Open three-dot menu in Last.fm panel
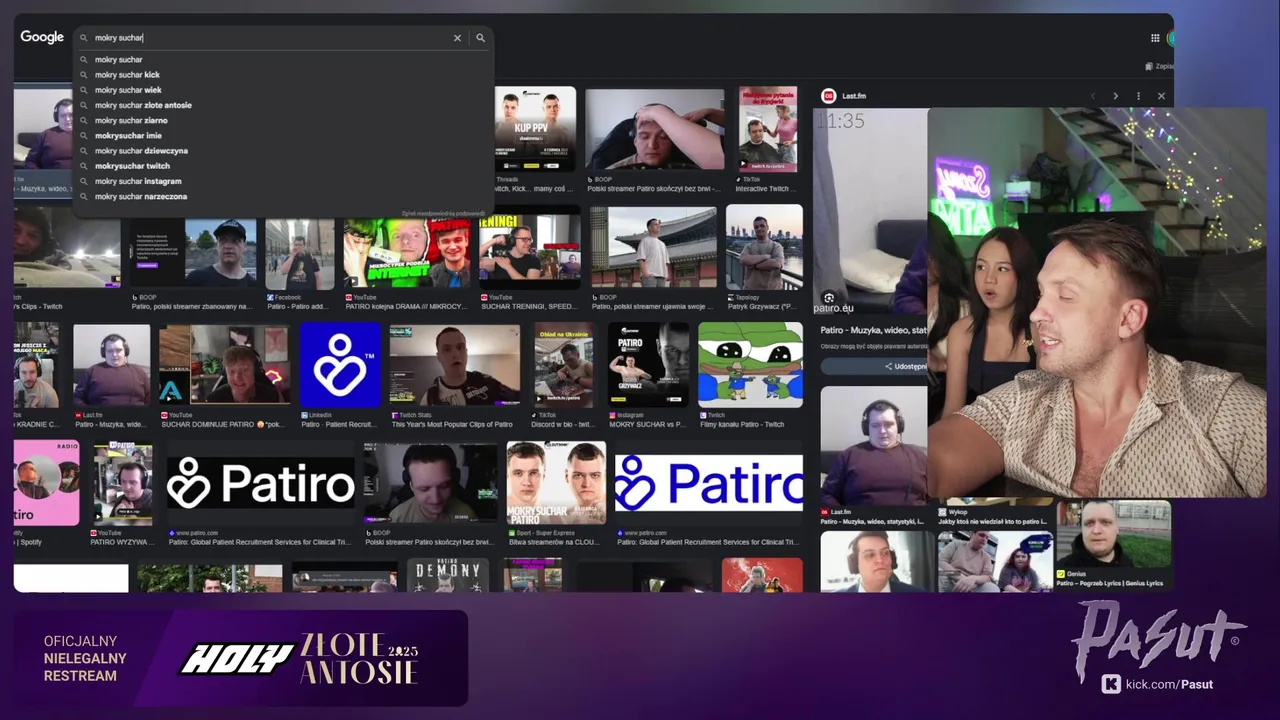 click(x=1138, y=96)
